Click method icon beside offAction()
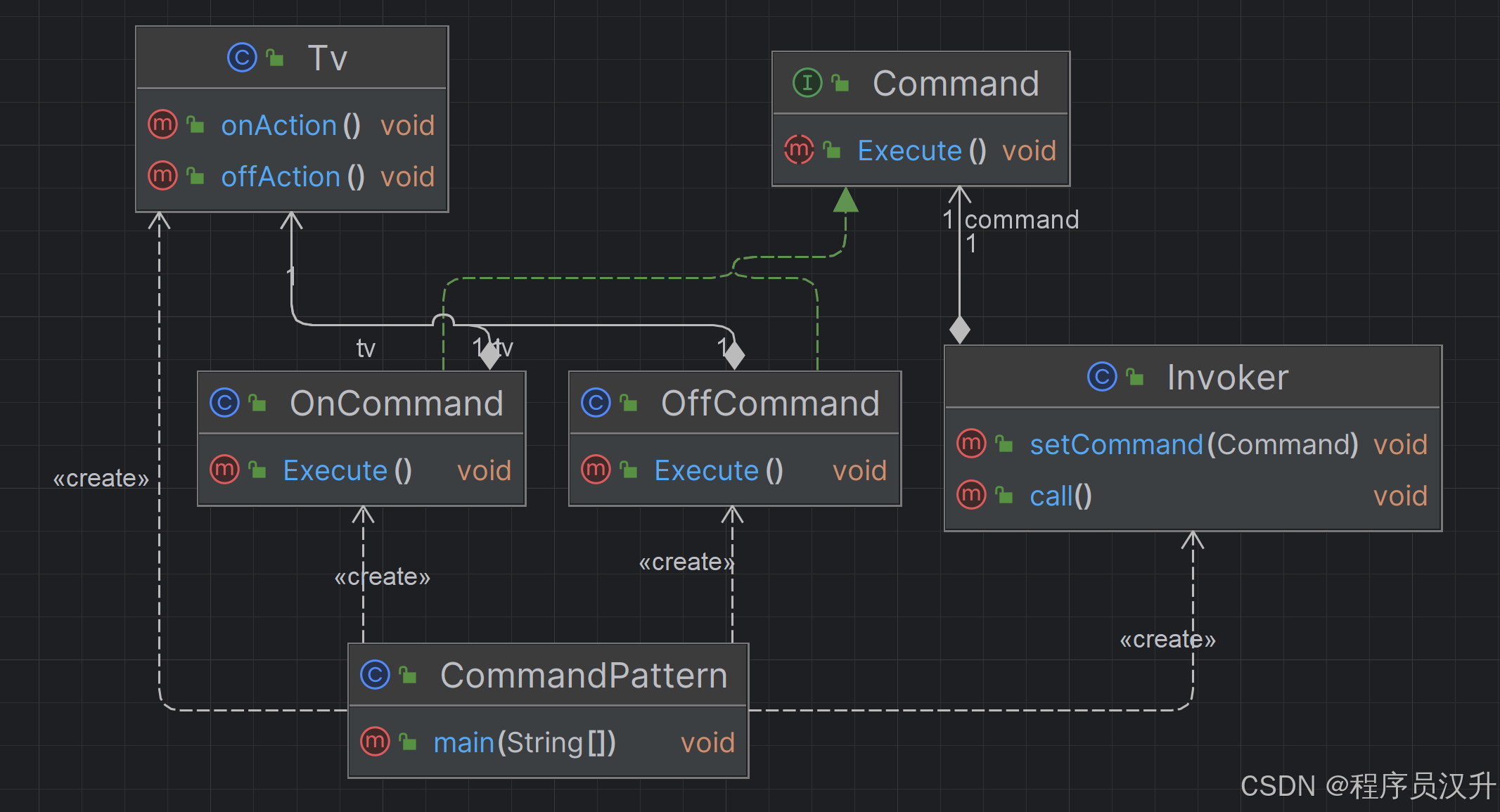 tap(162, 176)
